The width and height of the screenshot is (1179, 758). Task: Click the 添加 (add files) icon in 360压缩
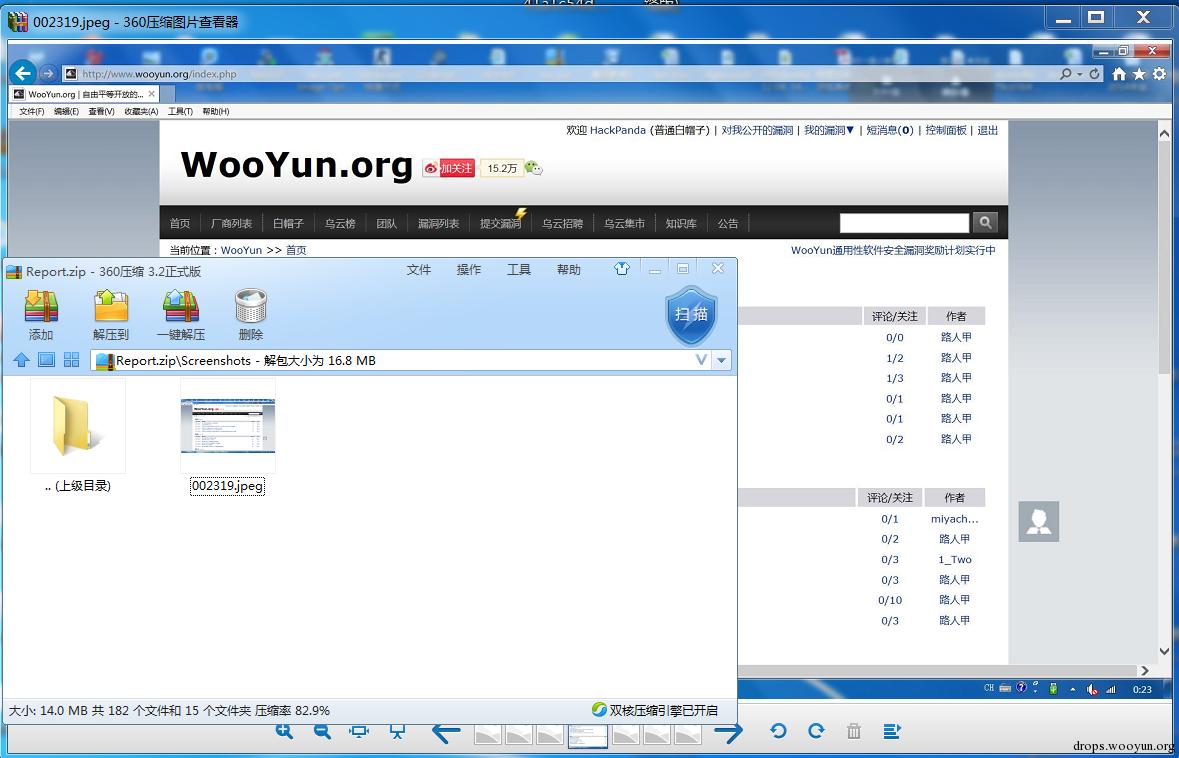click(41, 306)
